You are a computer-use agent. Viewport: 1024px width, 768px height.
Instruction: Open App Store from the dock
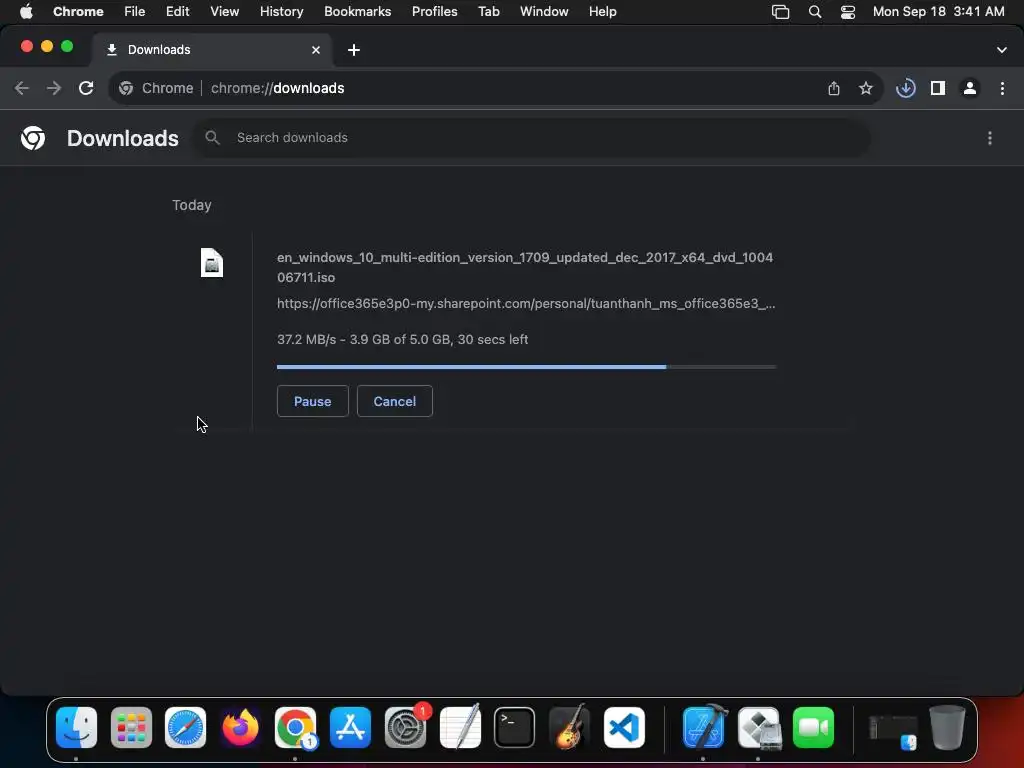(x=350, y=728)
